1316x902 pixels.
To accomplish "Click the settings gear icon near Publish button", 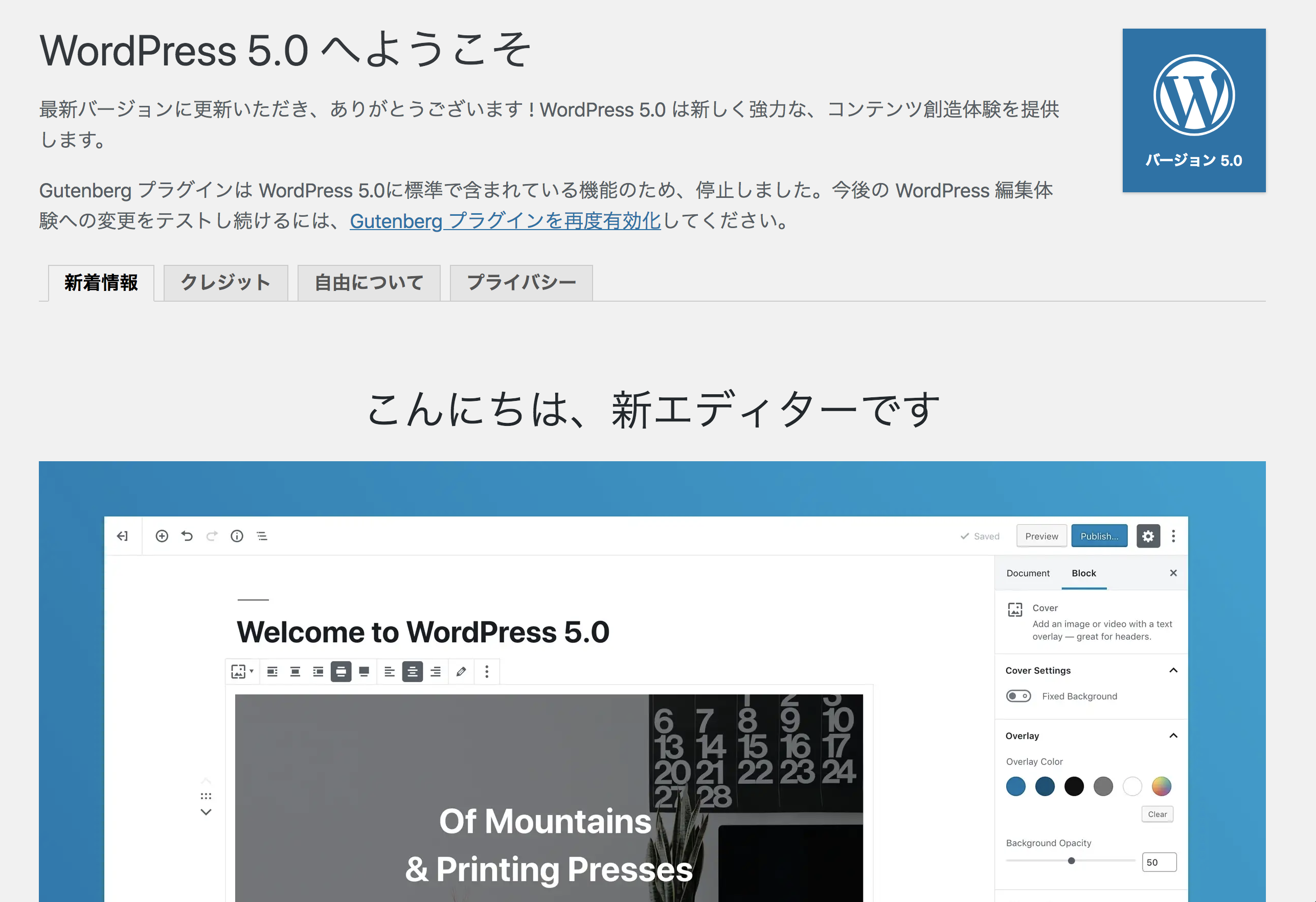I will (x=1149, y=538).
